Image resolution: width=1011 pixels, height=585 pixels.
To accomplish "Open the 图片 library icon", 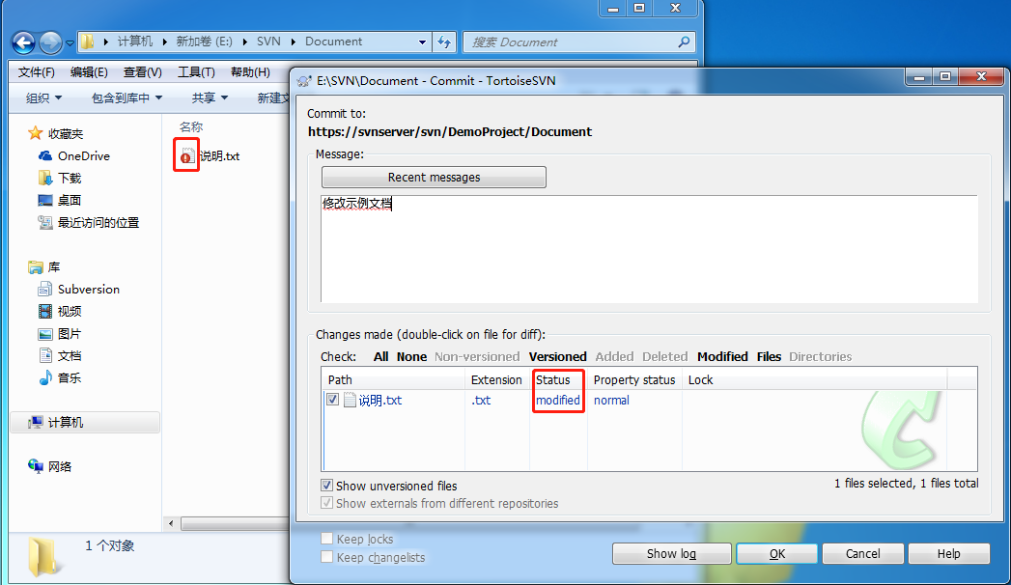I will pos(45,333).
